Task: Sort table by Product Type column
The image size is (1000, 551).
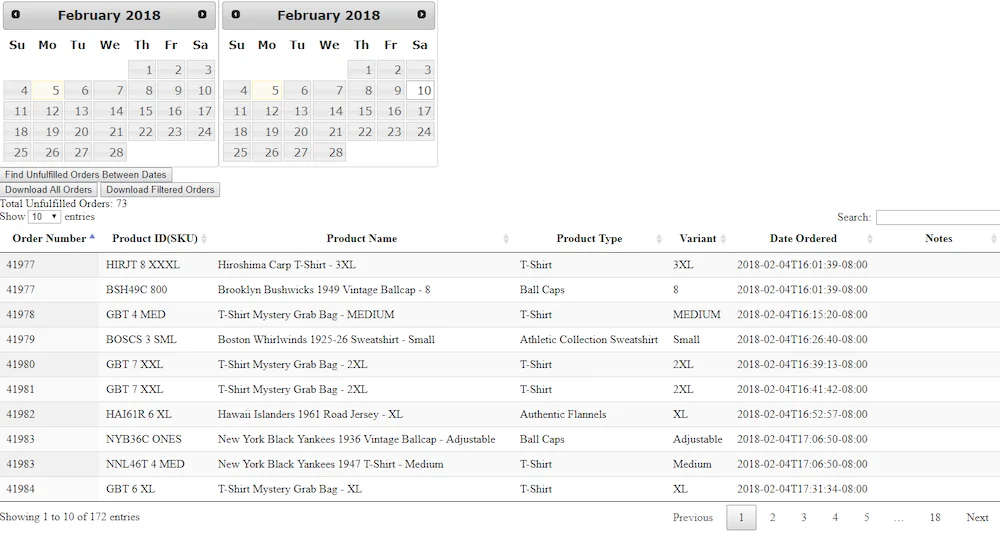Action: click(589, 239)
